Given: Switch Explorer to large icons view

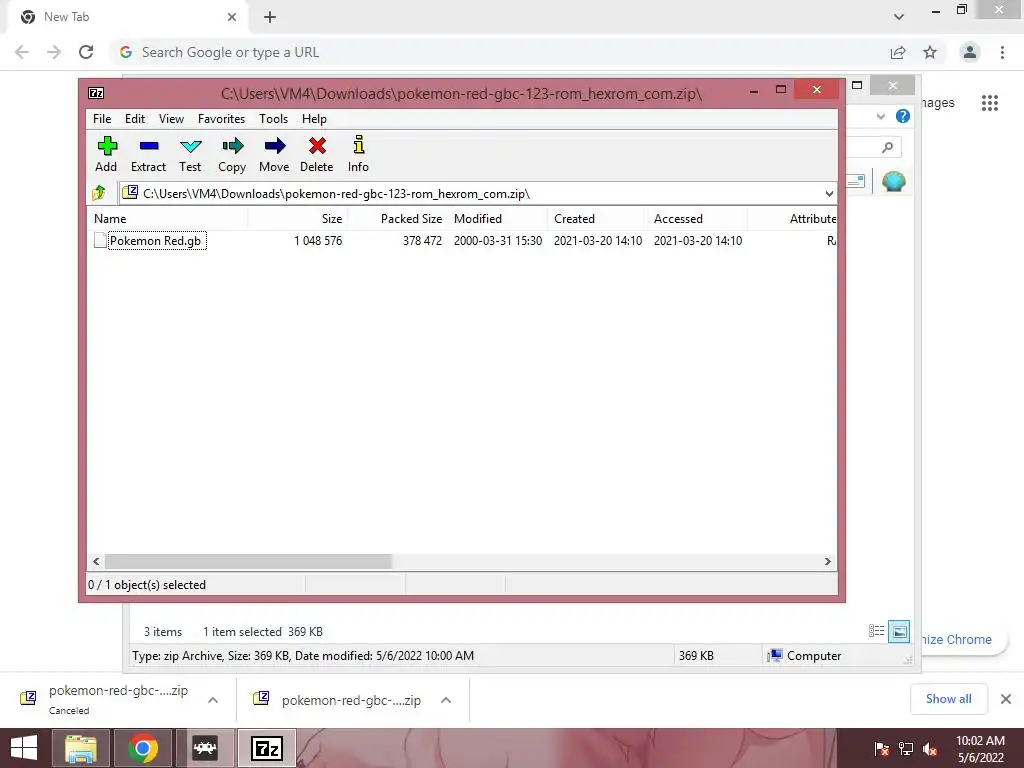Looking at the screenshot, I should coord(899,631).
